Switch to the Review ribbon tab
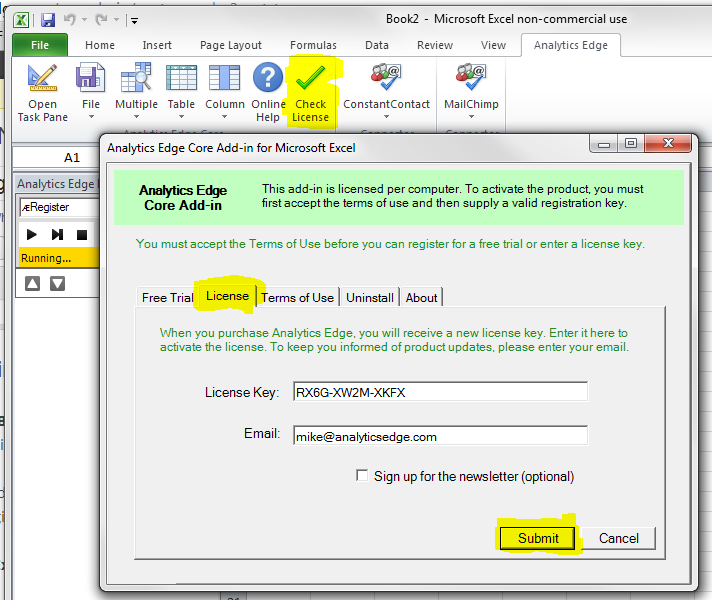Screen dimensions: 712x600 coord(435,45)
